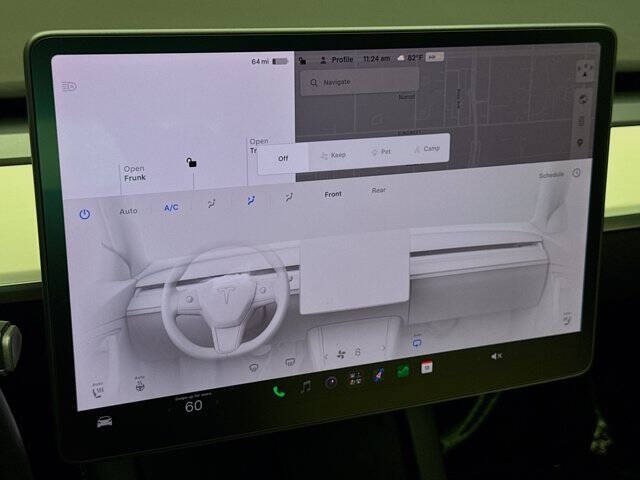Screen dimensions: 640x480
Task: Decrease fan speed with left arrow
Action: tap(326, 357)
